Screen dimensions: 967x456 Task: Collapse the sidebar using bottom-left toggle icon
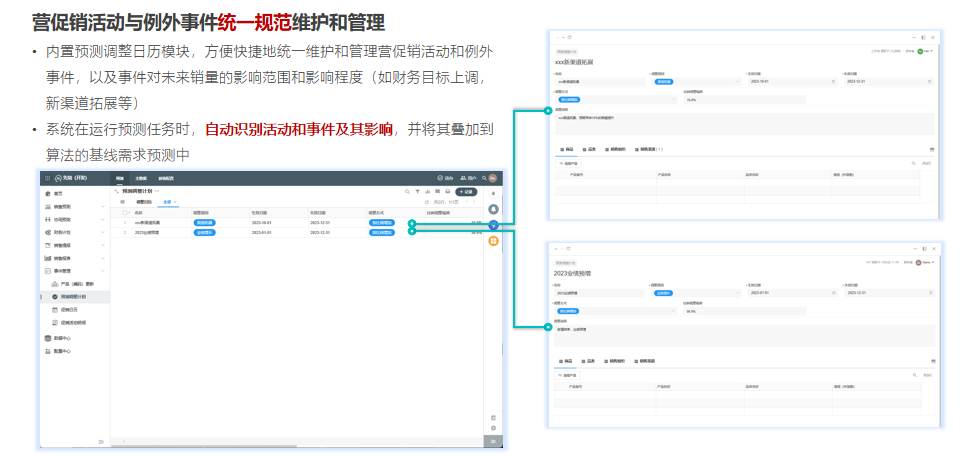point(101,441)
